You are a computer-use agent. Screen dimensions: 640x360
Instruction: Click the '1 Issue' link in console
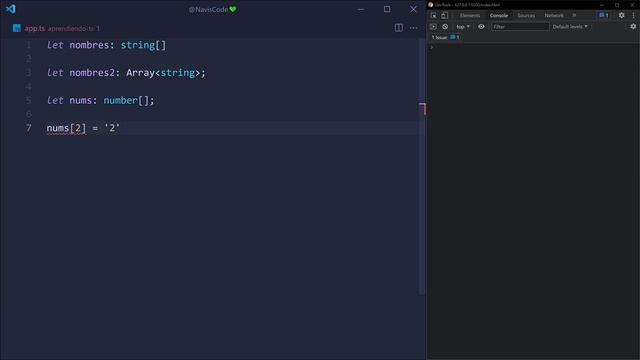(x=445, y=37)
